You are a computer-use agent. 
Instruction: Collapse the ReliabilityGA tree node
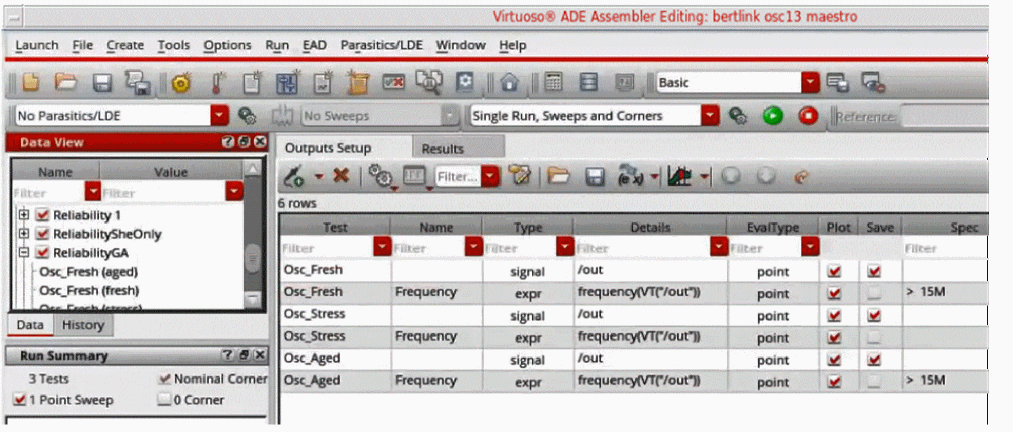point(24,253)
